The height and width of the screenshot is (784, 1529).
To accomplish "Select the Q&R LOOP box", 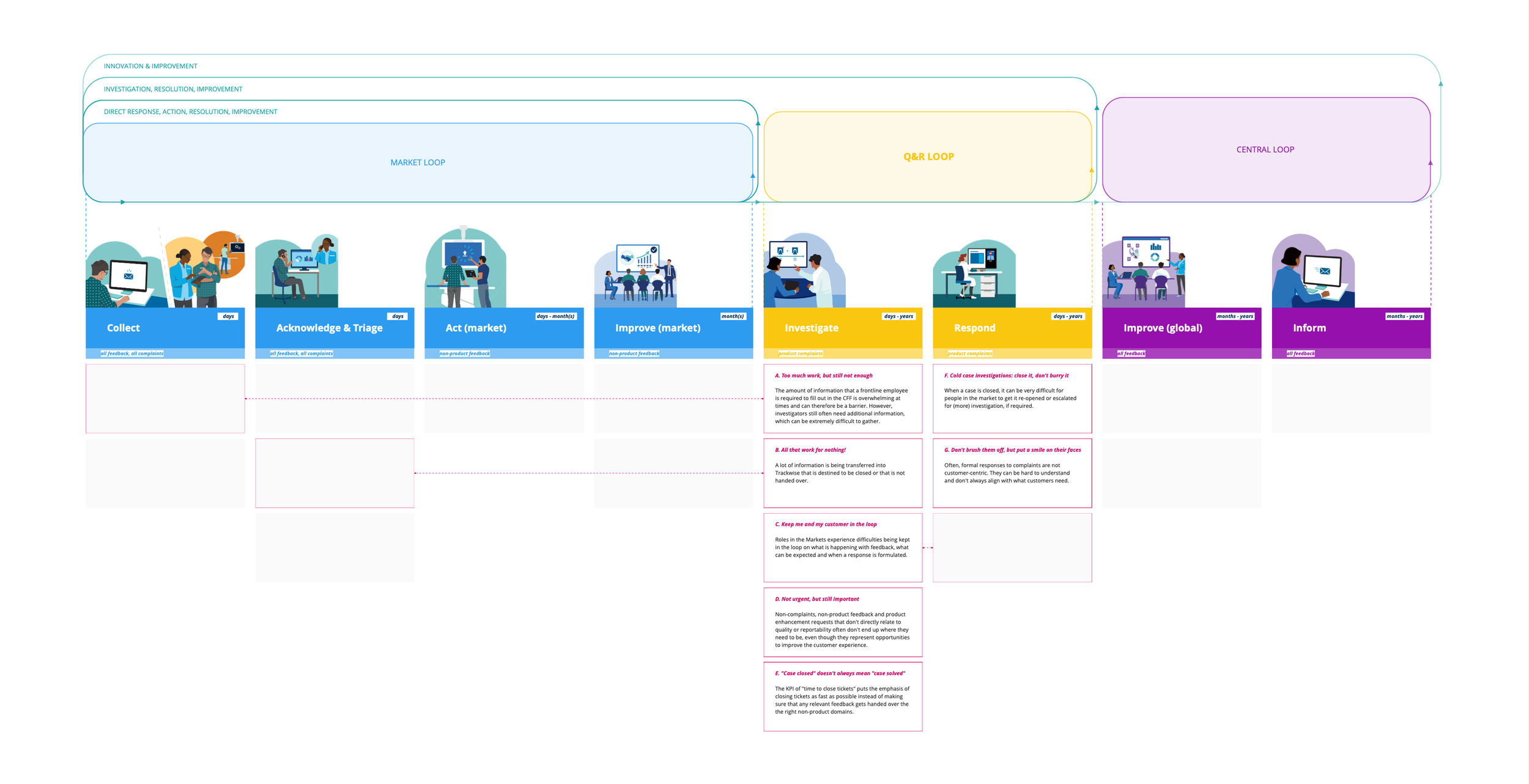I will click(x=928, y=157).
